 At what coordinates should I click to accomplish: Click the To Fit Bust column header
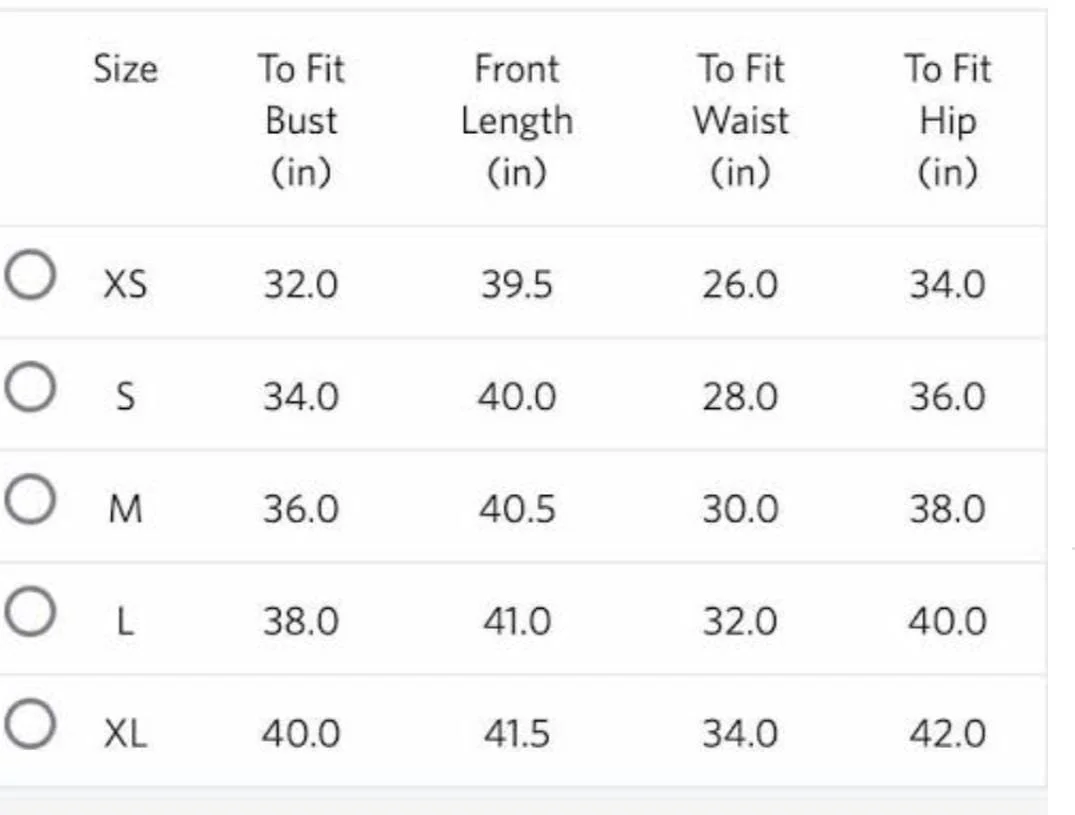click(301, 121)
